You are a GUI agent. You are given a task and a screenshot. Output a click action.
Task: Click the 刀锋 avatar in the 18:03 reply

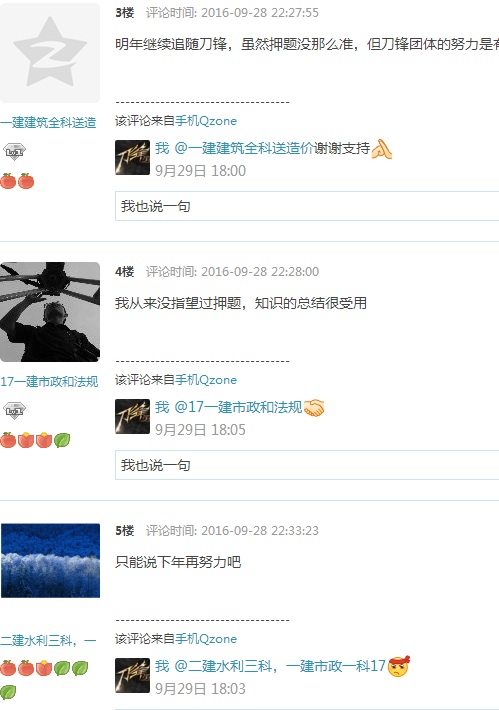(132, 676)
